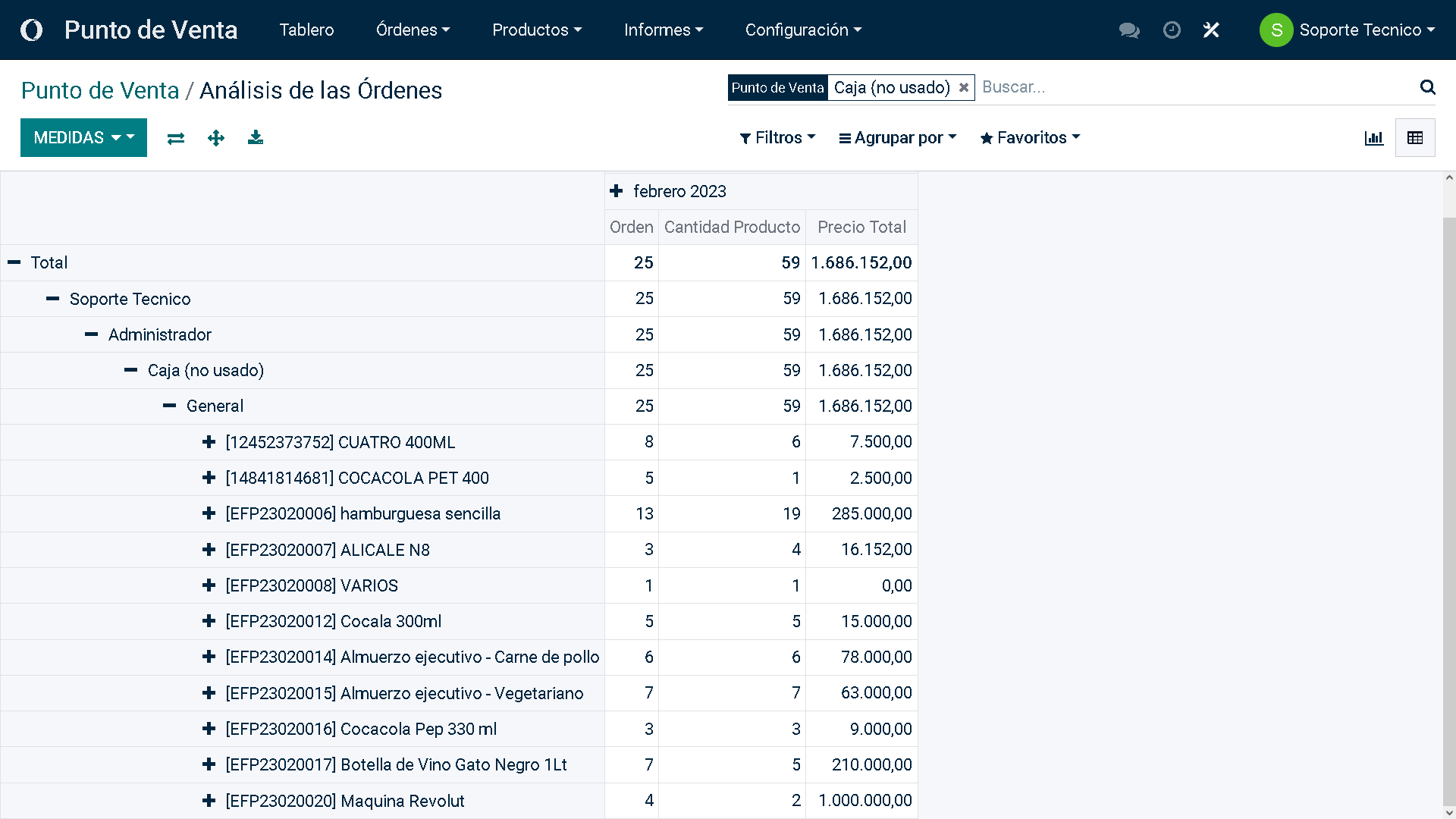Click the Punto de Venta breadcrumb link
Screen dimensions: 1456x819
[100, 90]
